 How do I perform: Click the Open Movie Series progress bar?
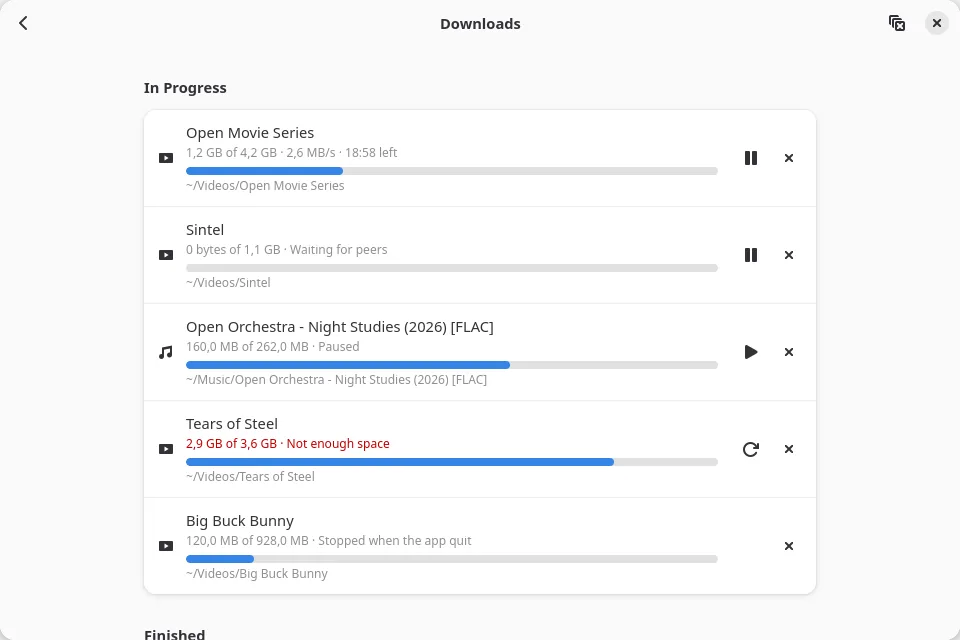[452, 171]
